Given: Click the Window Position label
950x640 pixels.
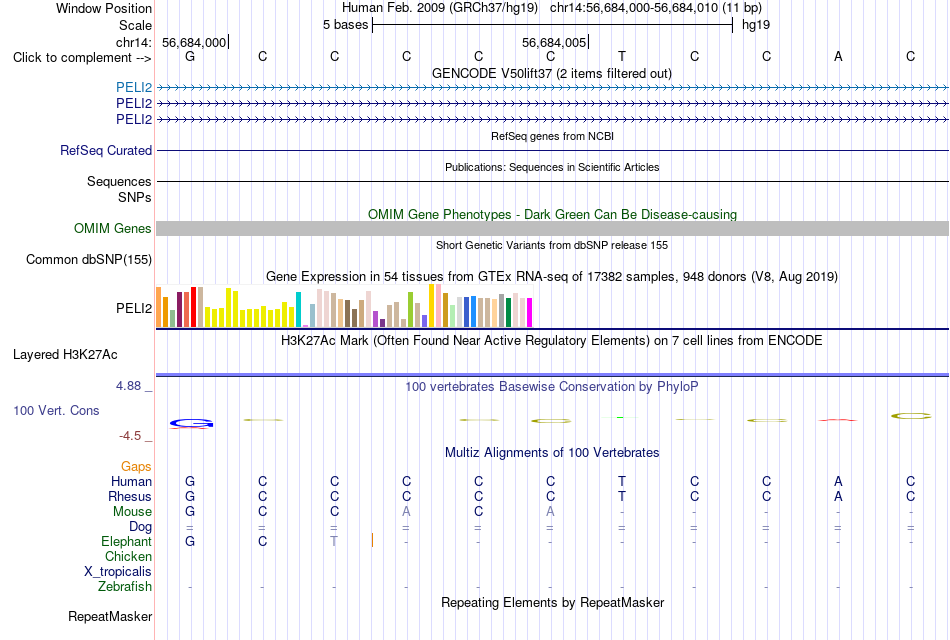Looking at the screenshot, I should (x=104, y=8).
